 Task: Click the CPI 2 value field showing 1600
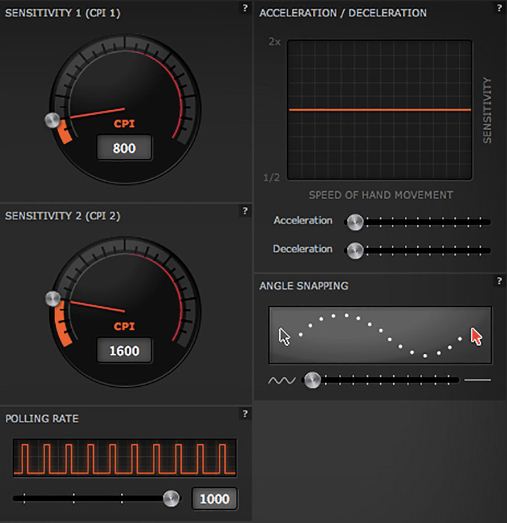tap(124, 351)
